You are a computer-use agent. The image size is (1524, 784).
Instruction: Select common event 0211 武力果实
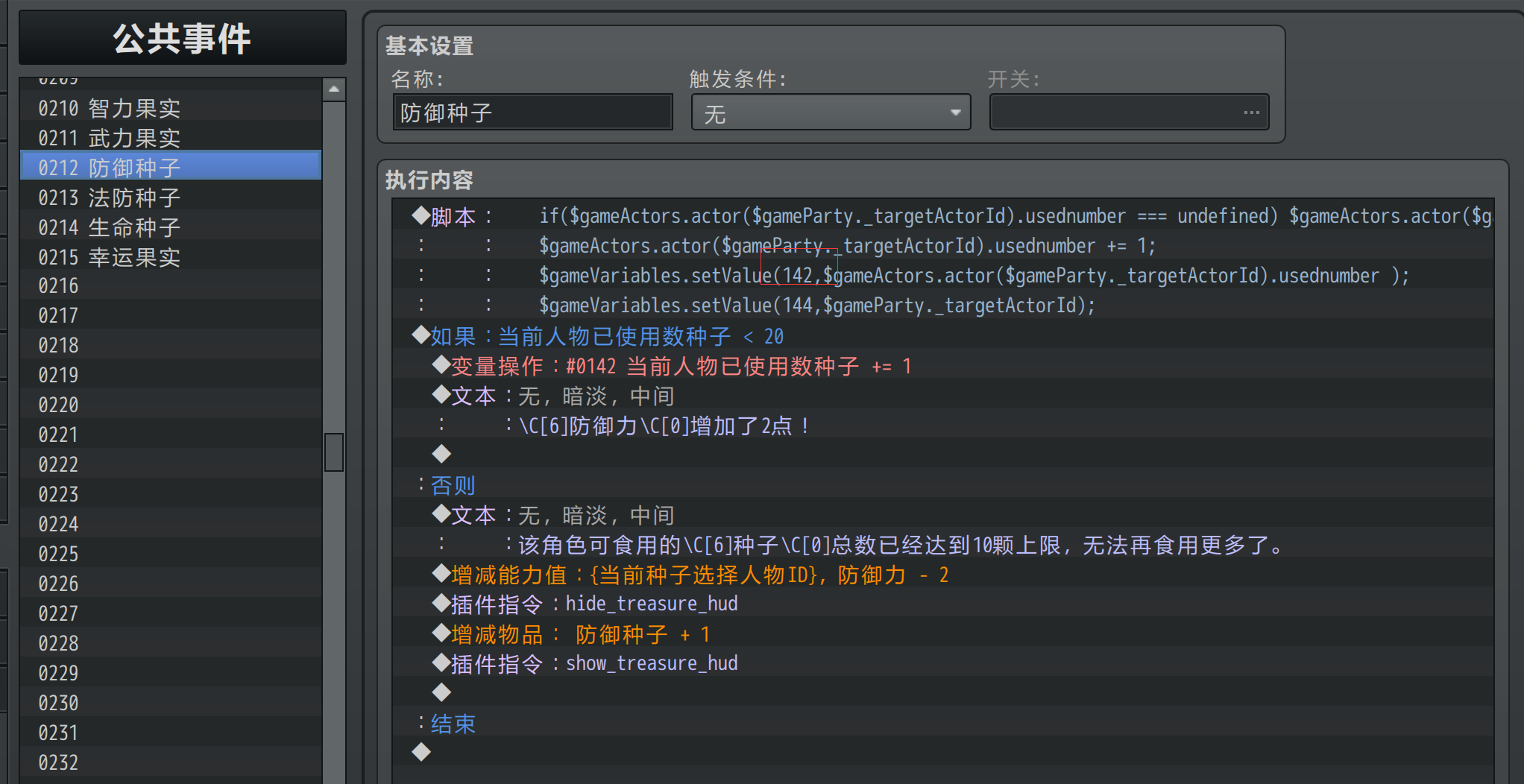171,138
